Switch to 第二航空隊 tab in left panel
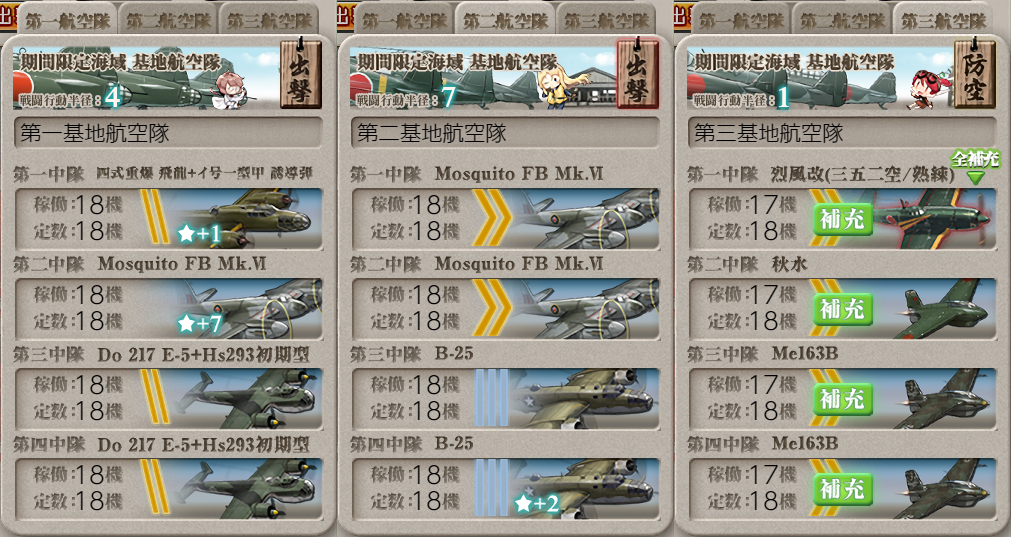The image size is (1011, 537). coord(169,20)
